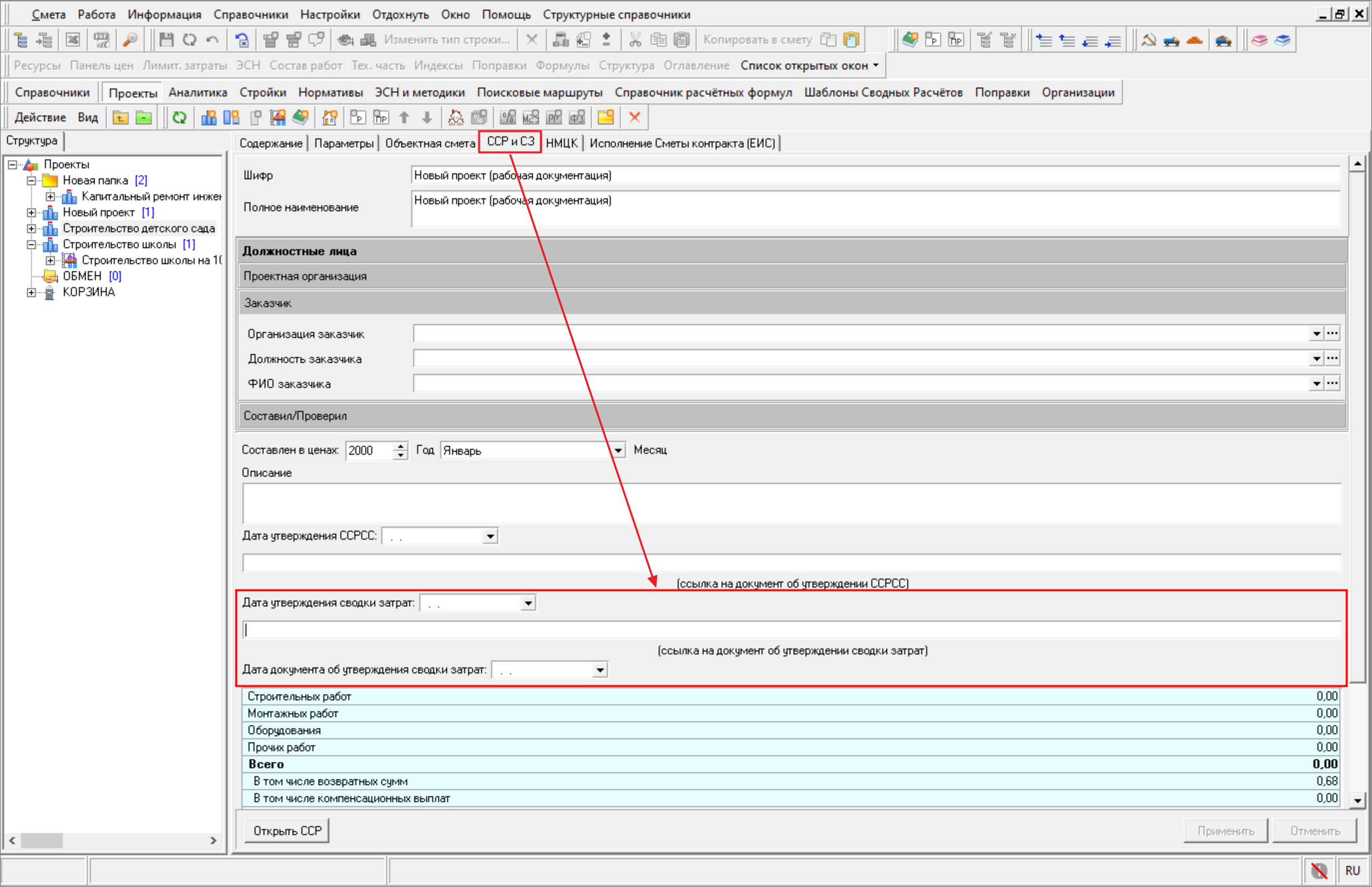Image resolution: width=1372 pixels, height=887 pixels.
Task: Open the Список открытых окон dropdown
Action: pyautogui.click(x=810, y=65)
